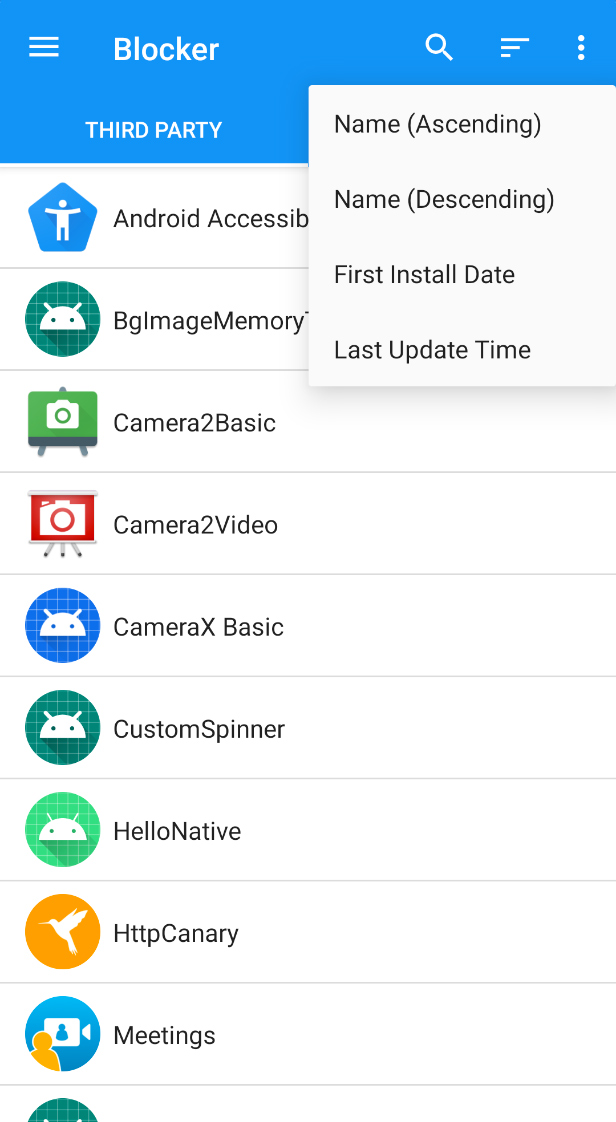
Task: Click the Camera2Basic green camera icon
Action: tap(62, 421)
